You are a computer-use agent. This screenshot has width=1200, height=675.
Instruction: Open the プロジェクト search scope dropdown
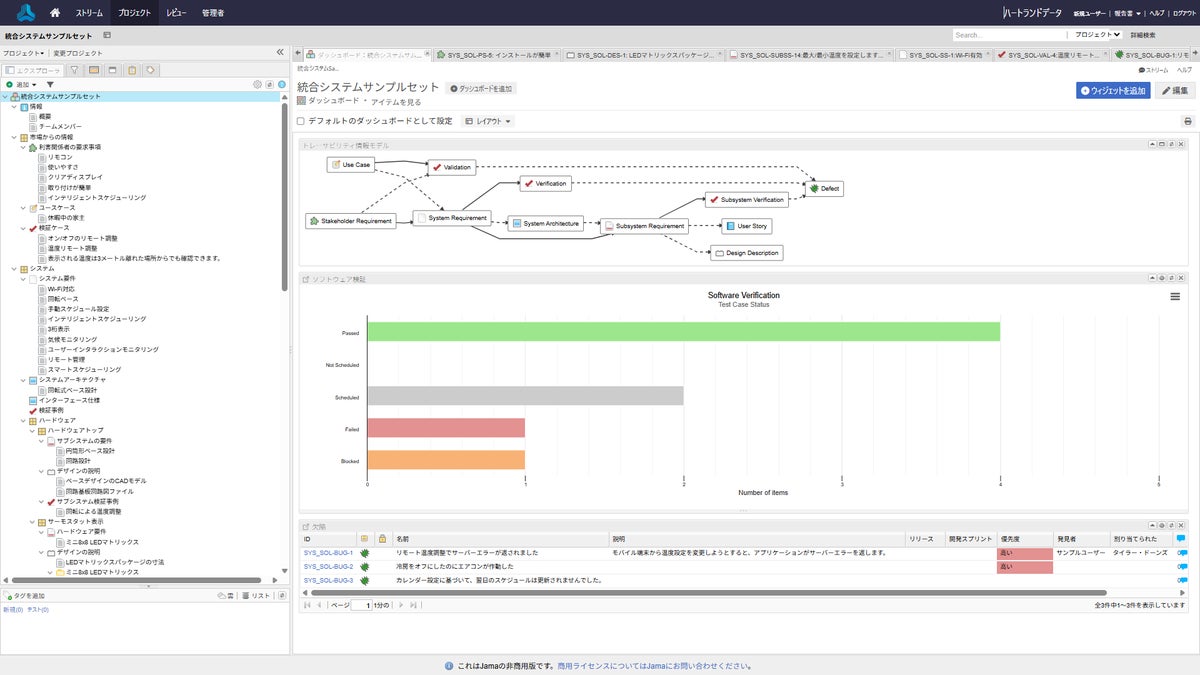[1097, 35]
